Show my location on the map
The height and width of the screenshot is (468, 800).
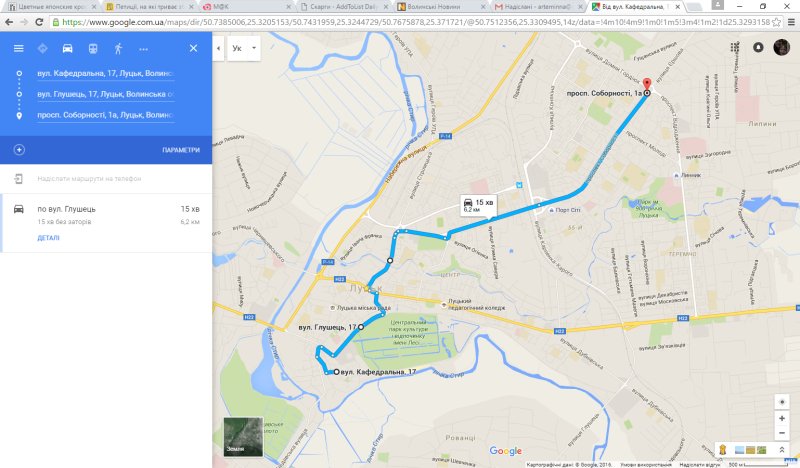click(782, 402)
